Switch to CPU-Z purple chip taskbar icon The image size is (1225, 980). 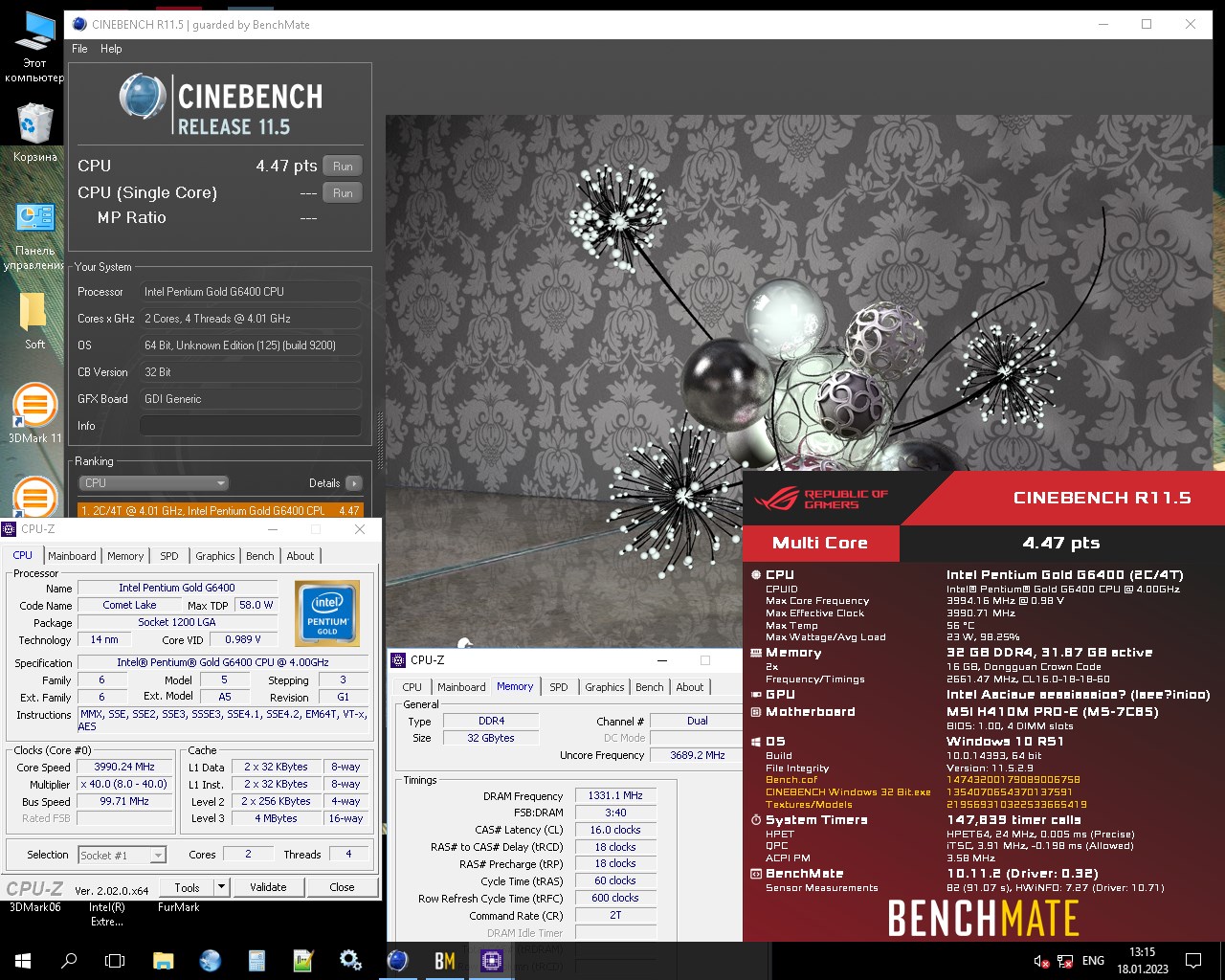click(x=492, y=960)
